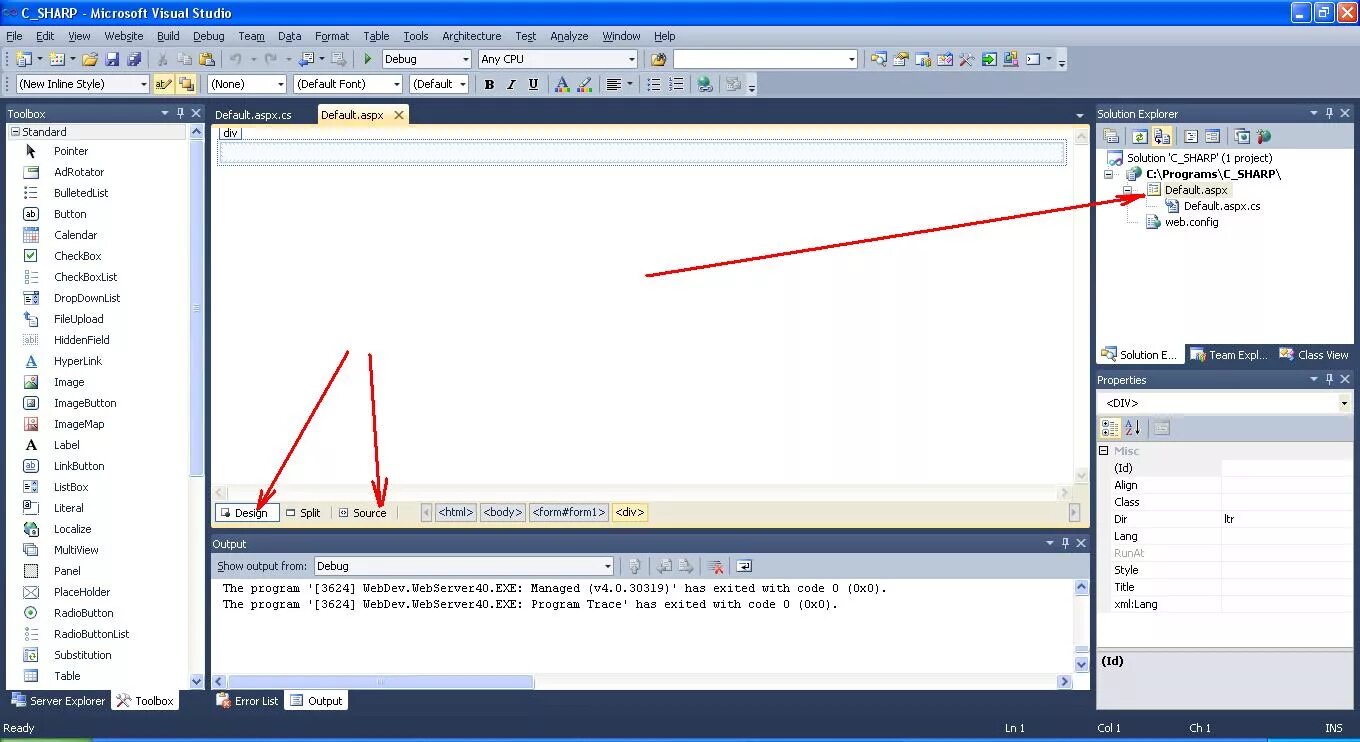Click the Copy Web Site icon in Solution Explorer
Screen dimensions: 1360x742
pos(1241,136)
